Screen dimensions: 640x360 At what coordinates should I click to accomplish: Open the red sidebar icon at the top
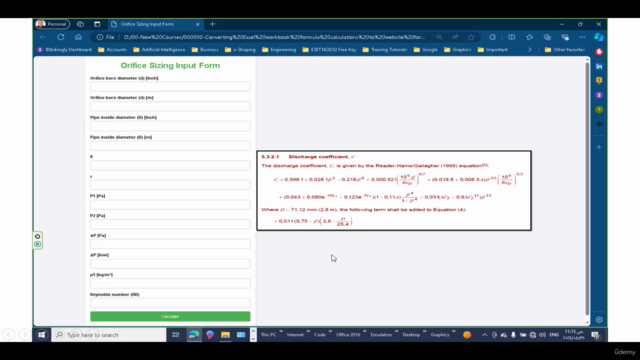(x=599, y=51)
